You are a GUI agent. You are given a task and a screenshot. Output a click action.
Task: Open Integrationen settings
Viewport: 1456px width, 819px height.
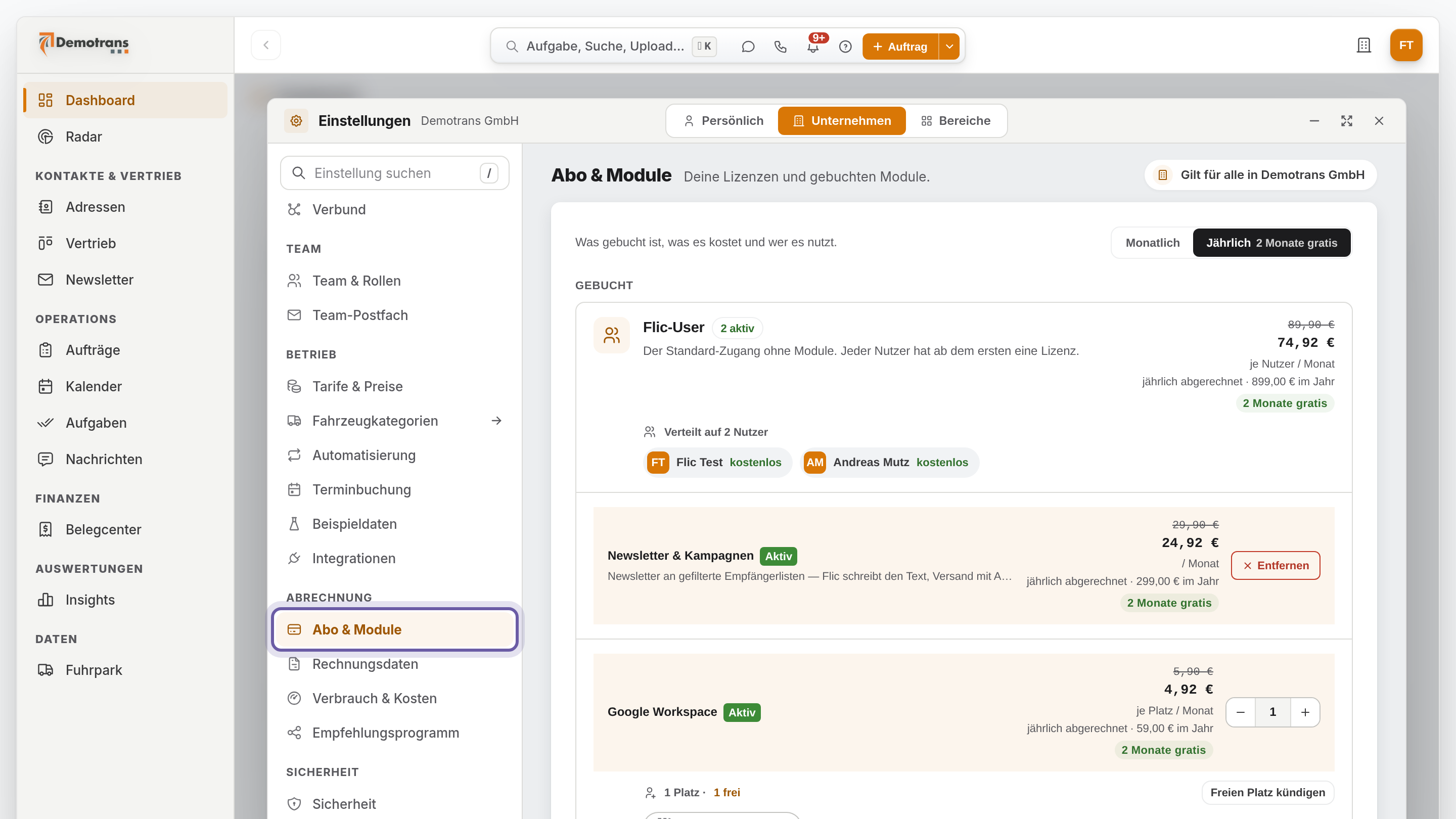point(394,559)
